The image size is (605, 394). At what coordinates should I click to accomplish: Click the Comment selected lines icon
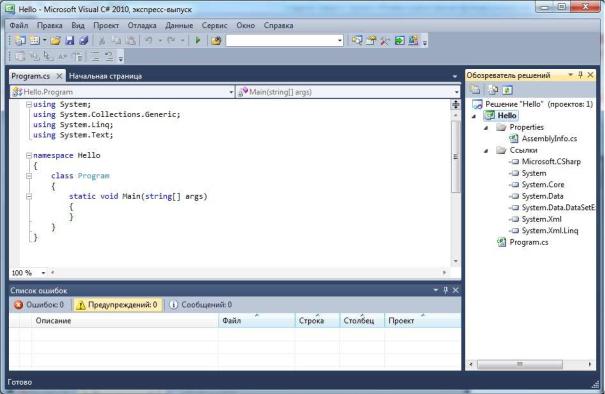tap(95, 57)
